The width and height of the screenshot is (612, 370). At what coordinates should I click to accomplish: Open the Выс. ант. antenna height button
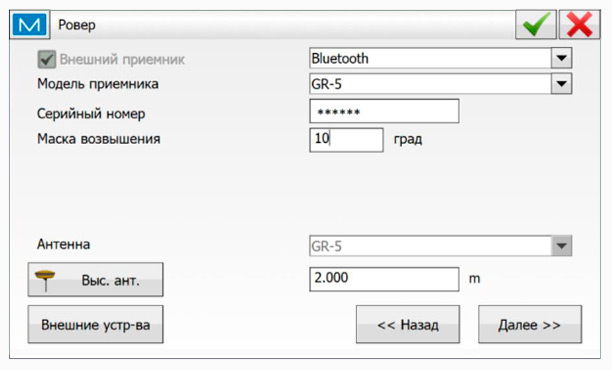[x=96, y=279]
